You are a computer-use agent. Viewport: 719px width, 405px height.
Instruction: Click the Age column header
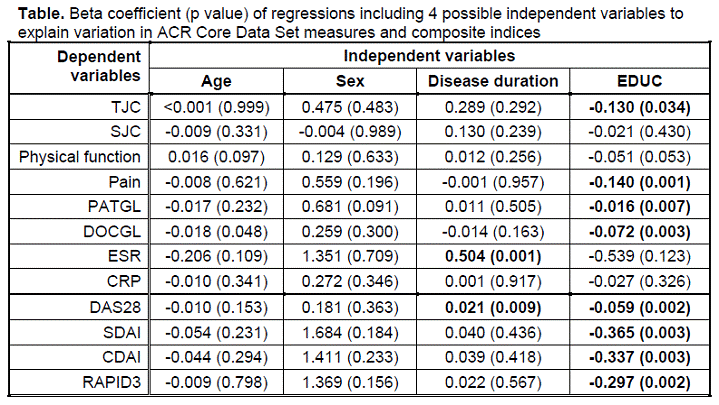coord(216,83)
